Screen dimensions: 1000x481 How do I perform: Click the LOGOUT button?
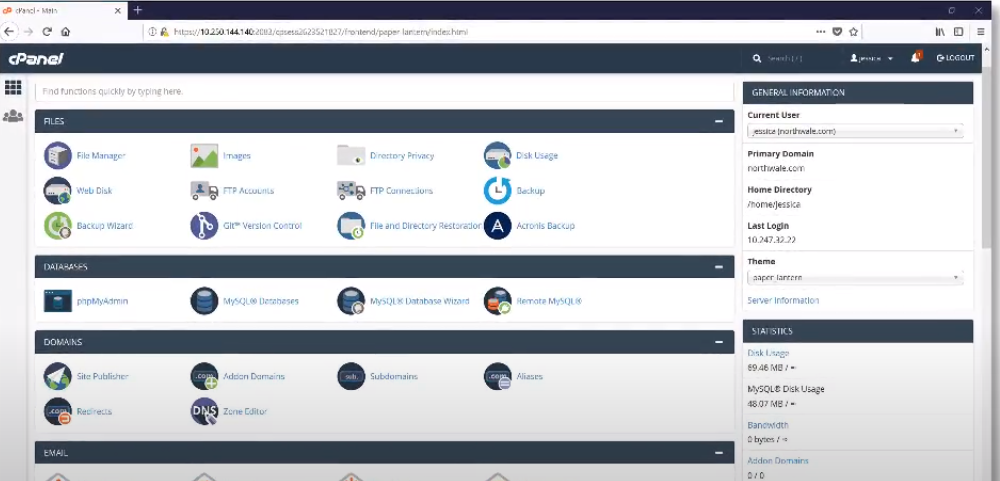[x=955, y=58]
